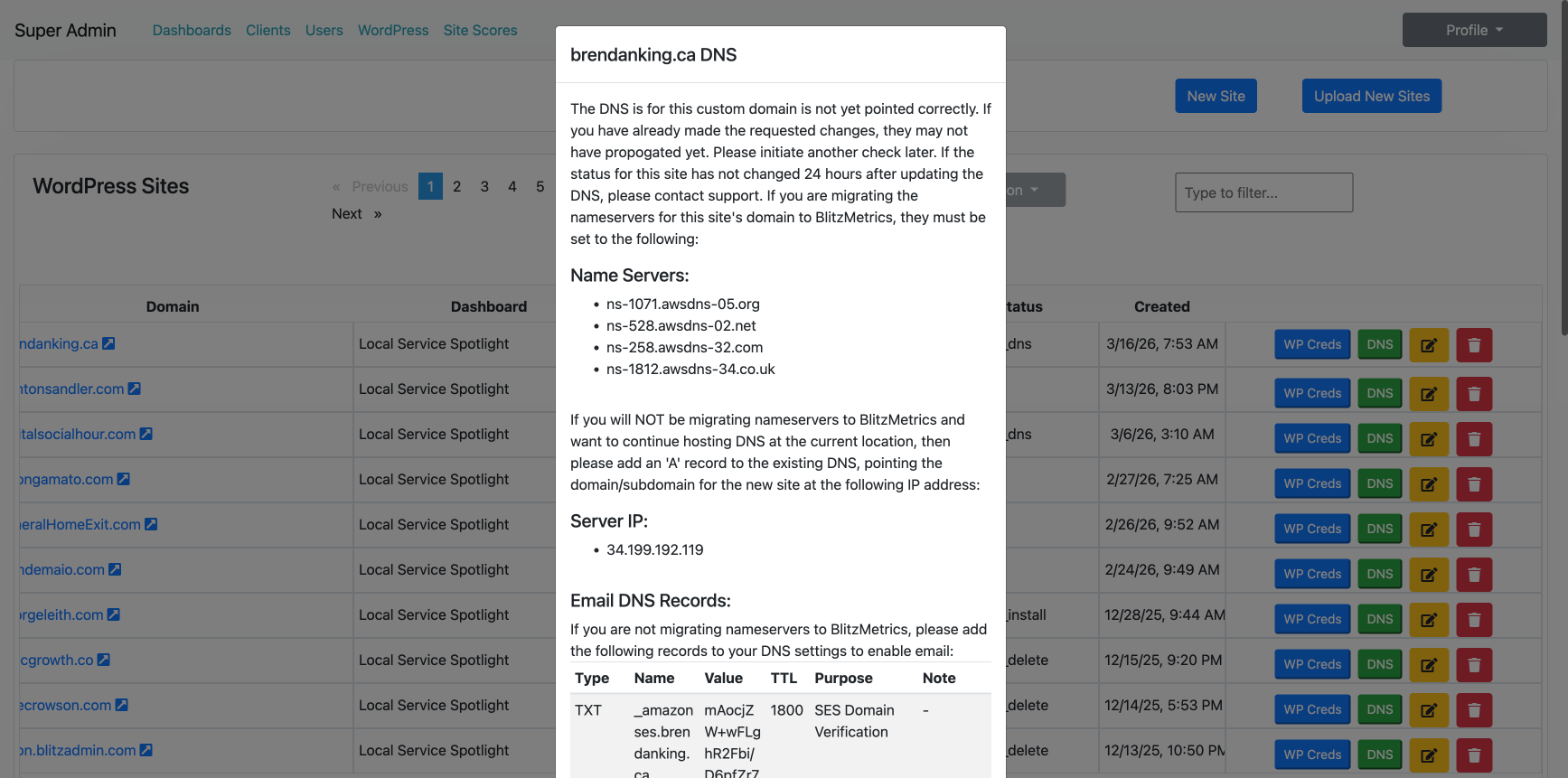Delete the rgeleith.com row with the trash icon

pyautogui.click(x=1473, y=619)
